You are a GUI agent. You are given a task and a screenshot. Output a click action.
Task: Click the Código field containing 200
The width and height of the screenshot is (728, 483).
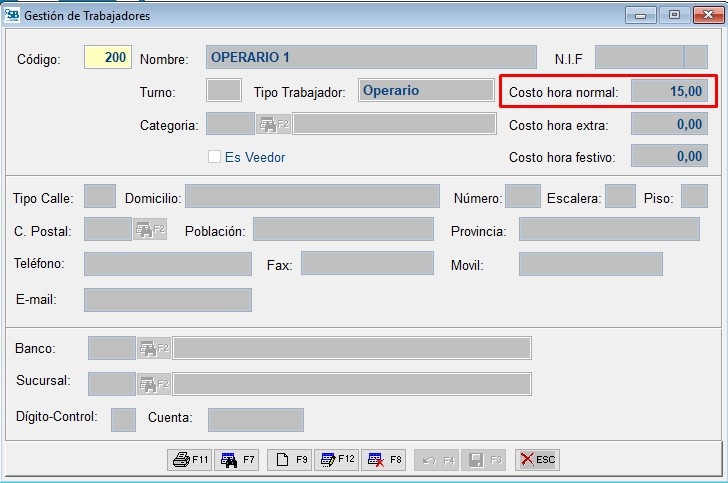click(x=107, y=58)
